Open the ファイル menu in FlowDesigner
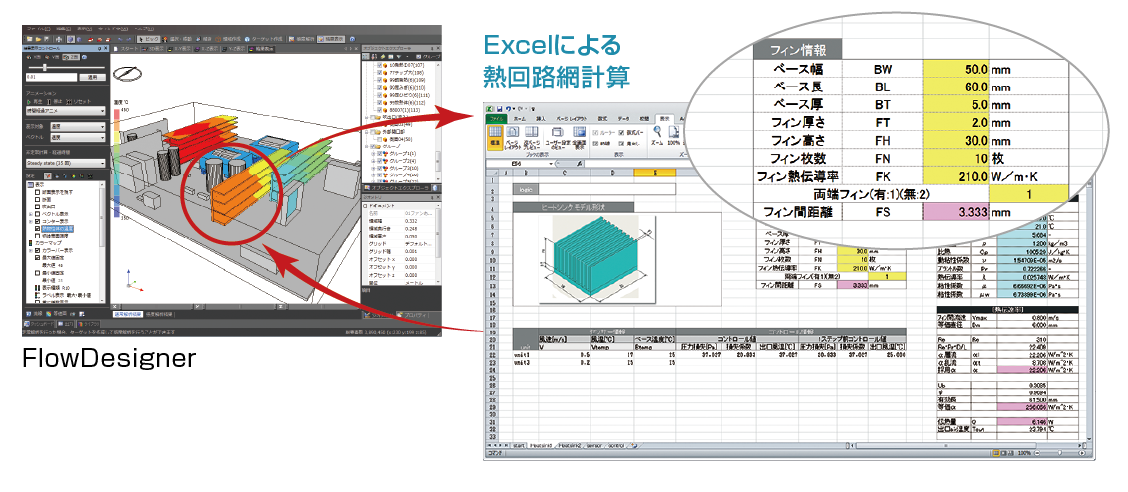1128x492 pixels. (38, 28)
